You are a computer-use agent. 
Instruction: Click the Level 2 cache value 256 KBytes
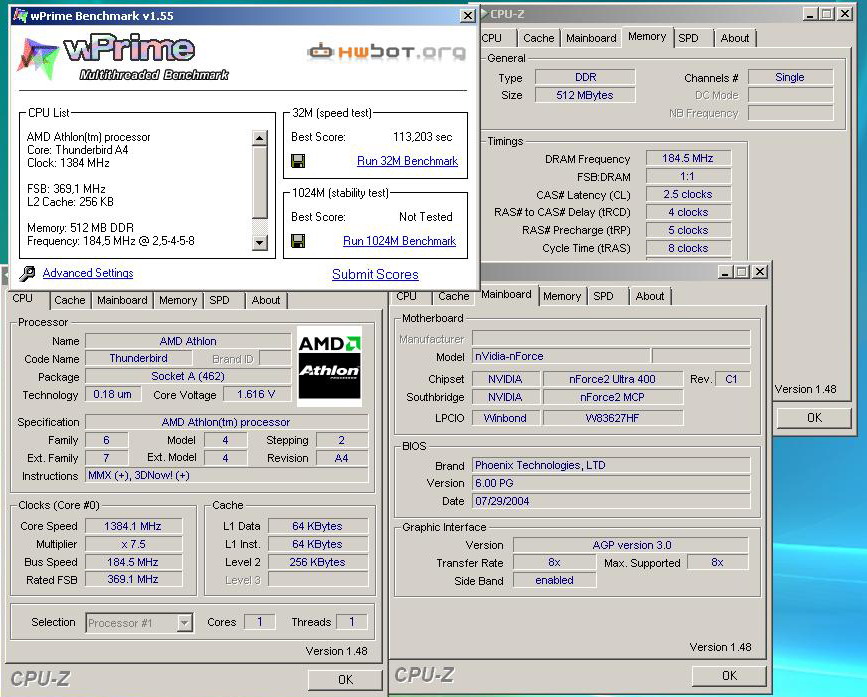[x=317, y=562]
